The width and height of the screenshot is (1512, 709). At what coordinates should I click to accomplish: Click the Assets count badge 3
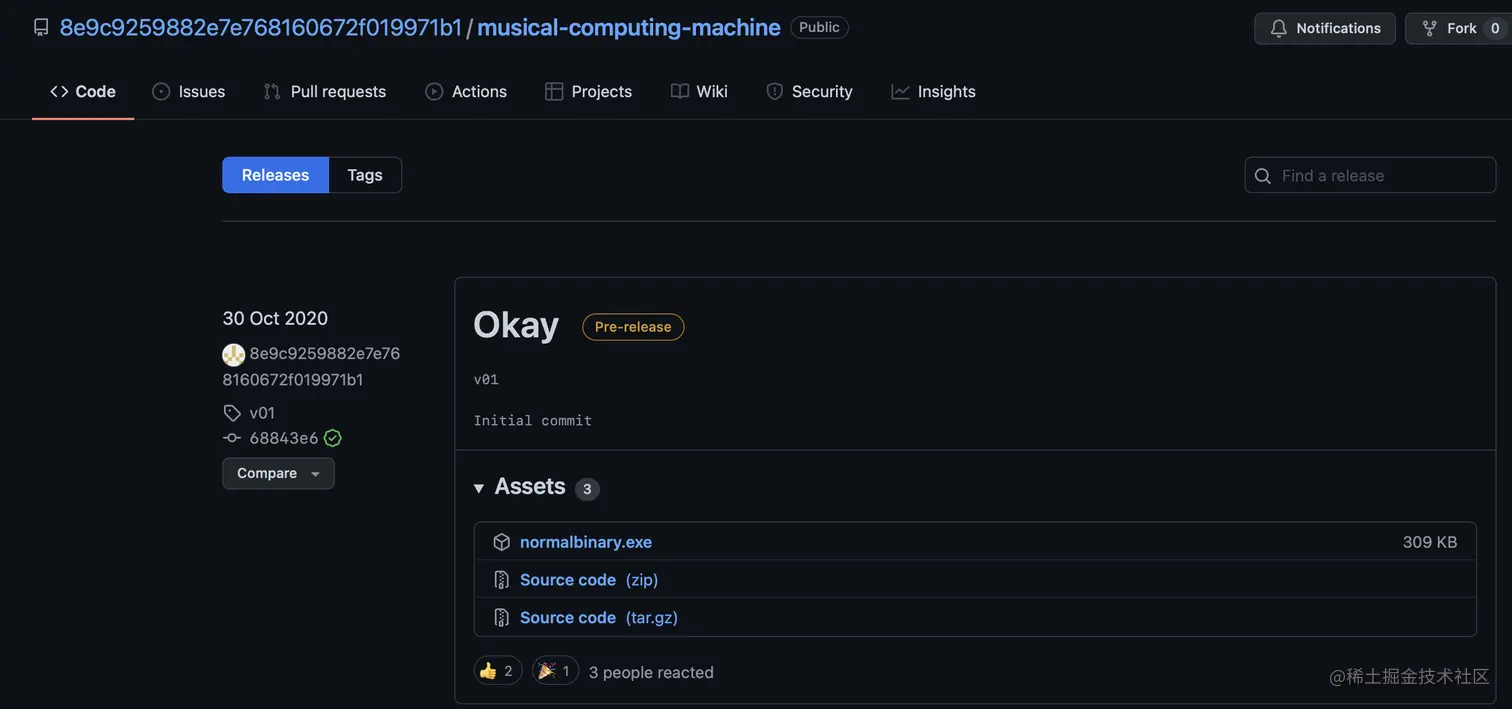[x=587, y=489]
